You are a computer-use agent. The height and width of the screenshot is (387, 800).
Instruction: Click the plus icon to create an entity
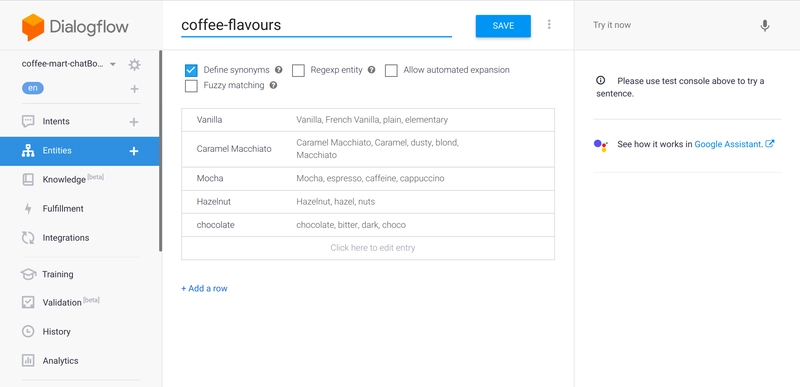(134, 151)
